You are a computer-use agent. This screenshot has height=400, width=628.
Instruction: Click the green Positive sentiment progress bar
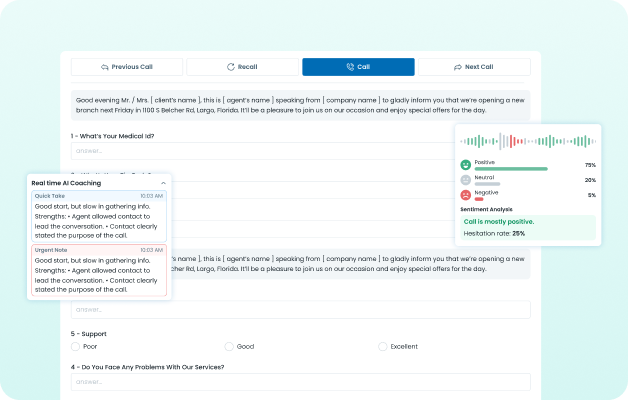pos(510,169)
